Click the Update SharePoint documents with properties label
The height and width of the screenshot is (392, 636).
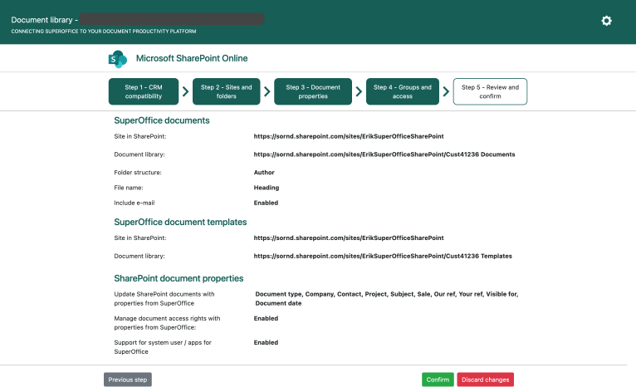tap(164, 299)
